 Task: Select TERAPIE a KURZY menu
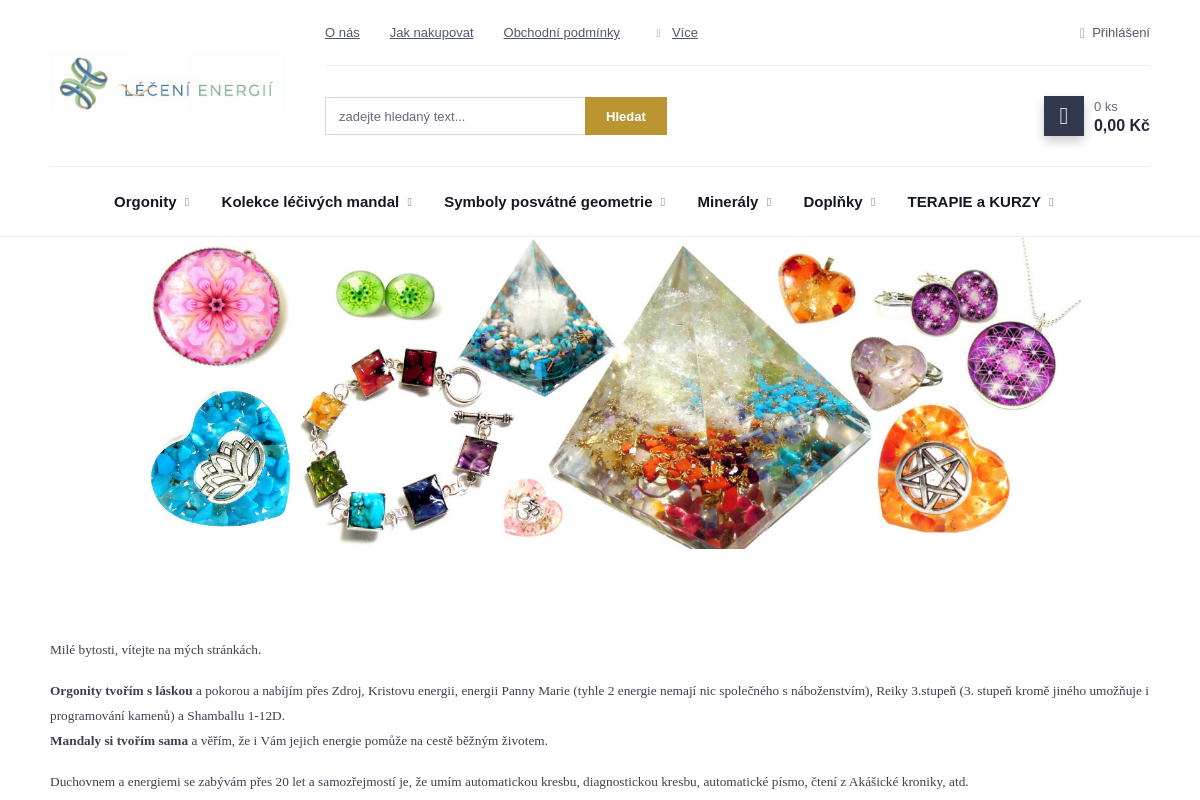[974, 202]
